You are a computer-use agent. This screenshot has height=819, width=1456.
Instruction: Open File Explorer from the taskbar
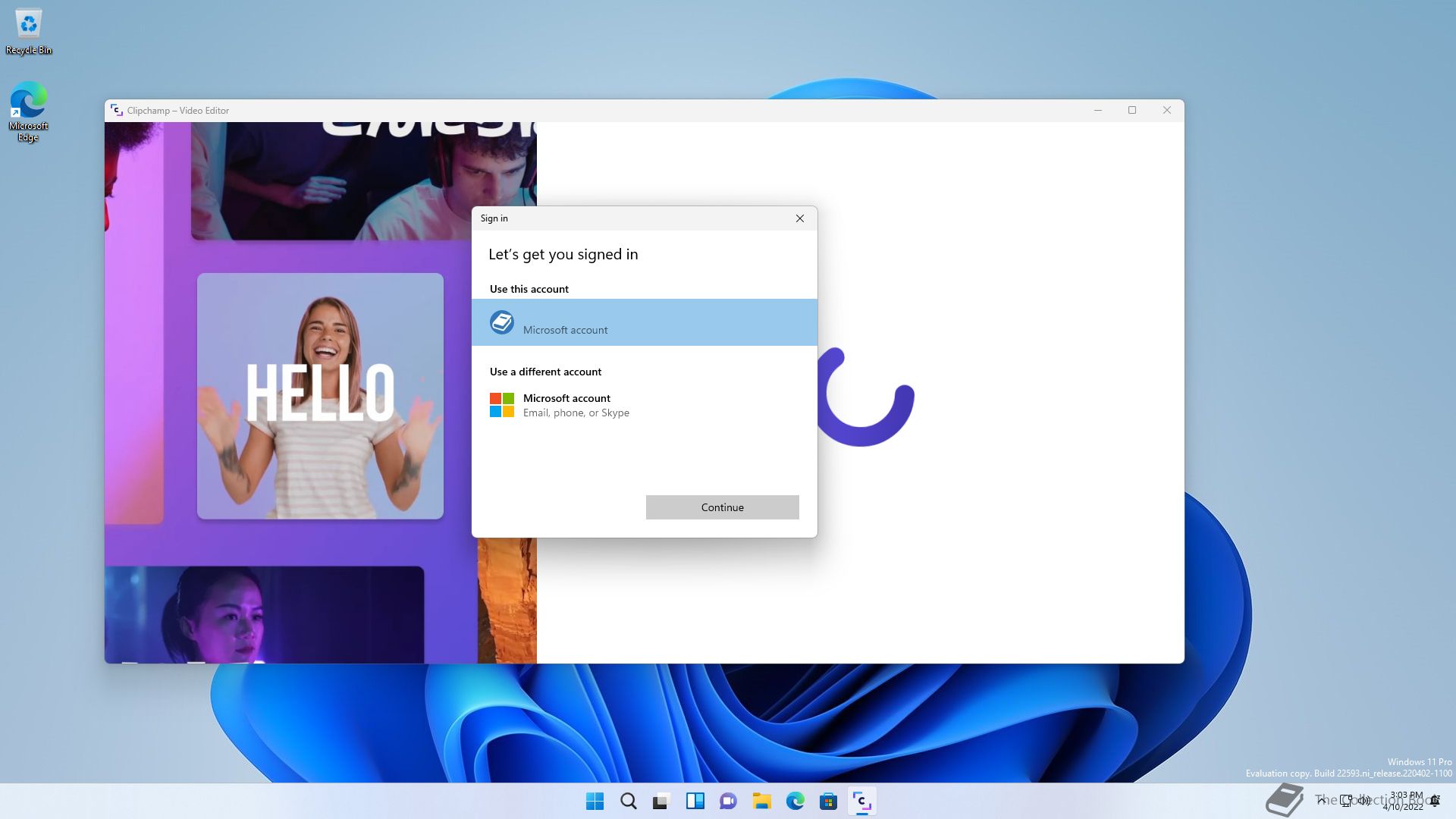click(761, 801)
